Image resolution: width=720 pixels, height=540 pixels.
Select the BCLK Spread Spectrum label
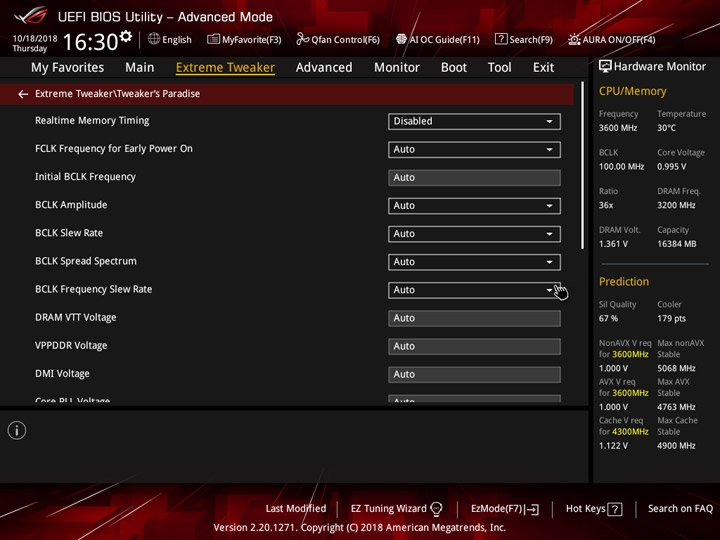(86, 261)
